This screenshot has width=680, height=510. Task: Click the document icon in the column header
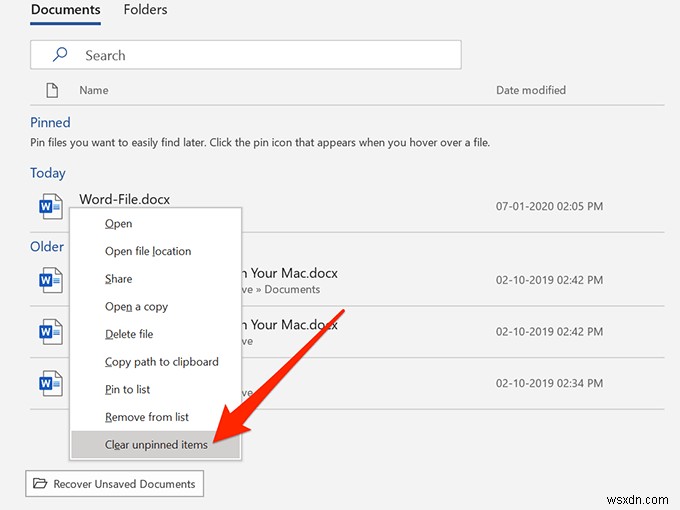(x=52, y=90)
